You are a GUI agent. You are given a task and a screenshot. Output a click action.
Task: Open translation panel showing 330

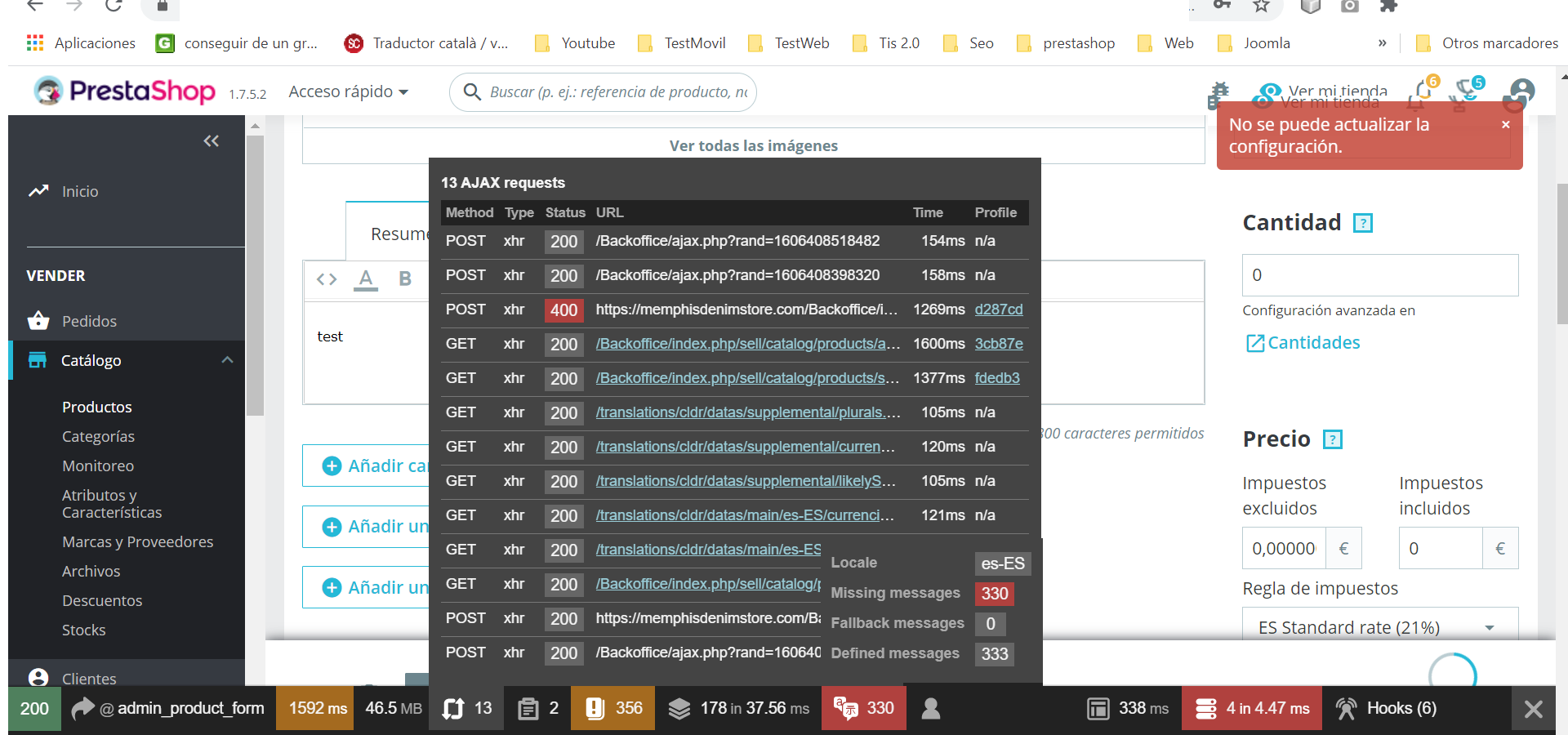863,709
